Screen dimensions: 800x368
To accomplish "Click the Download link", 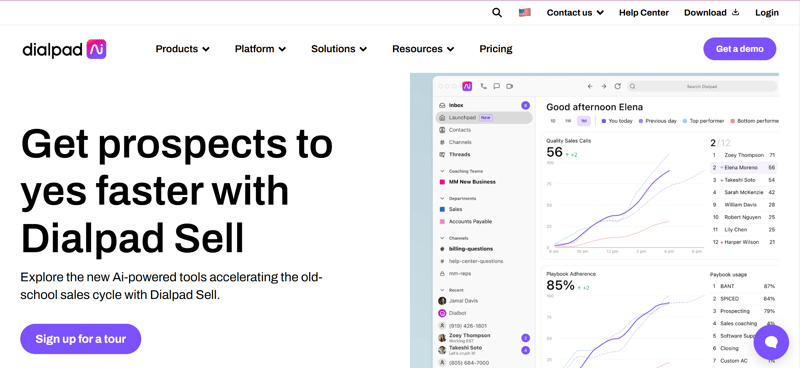I will (x=711, y=13).
